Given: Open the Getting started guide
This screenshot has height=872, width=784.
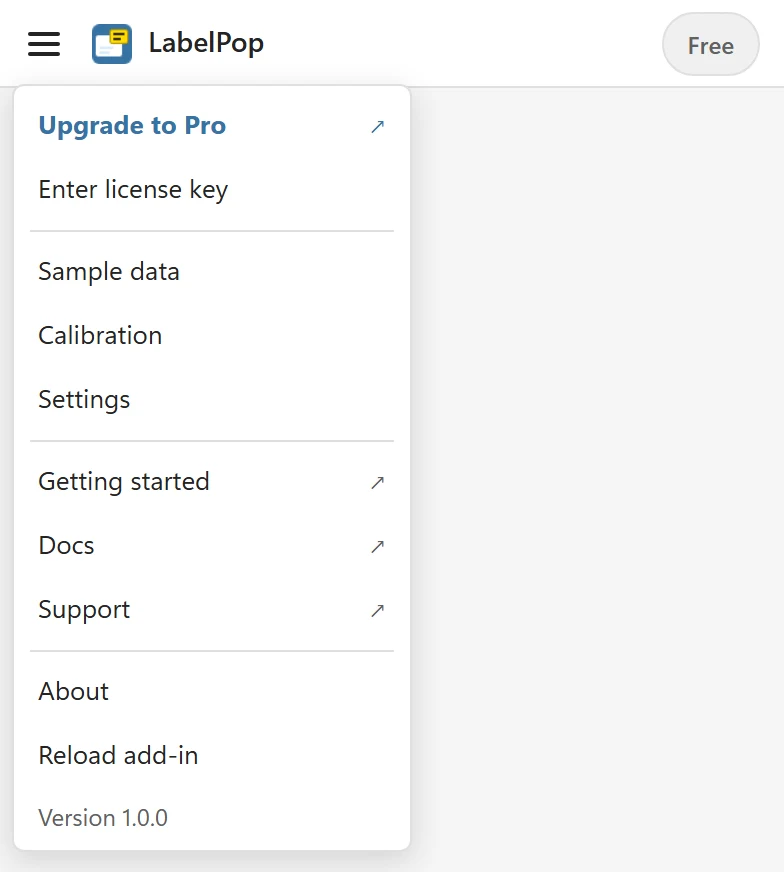Looking at the screenshot, I should tap(212, 482).
